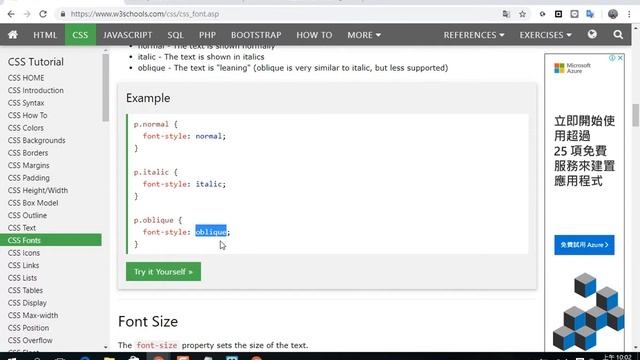Open the JAVASCRIPT navbar item
The image size is (640, 360).
point(128,35)
